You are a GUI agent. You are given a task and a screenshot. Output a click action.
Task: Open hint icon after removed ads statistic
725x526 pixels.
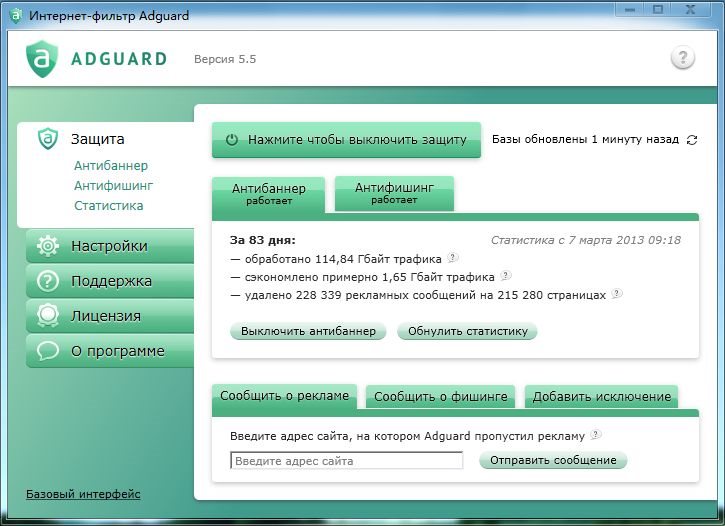point(617,294)
